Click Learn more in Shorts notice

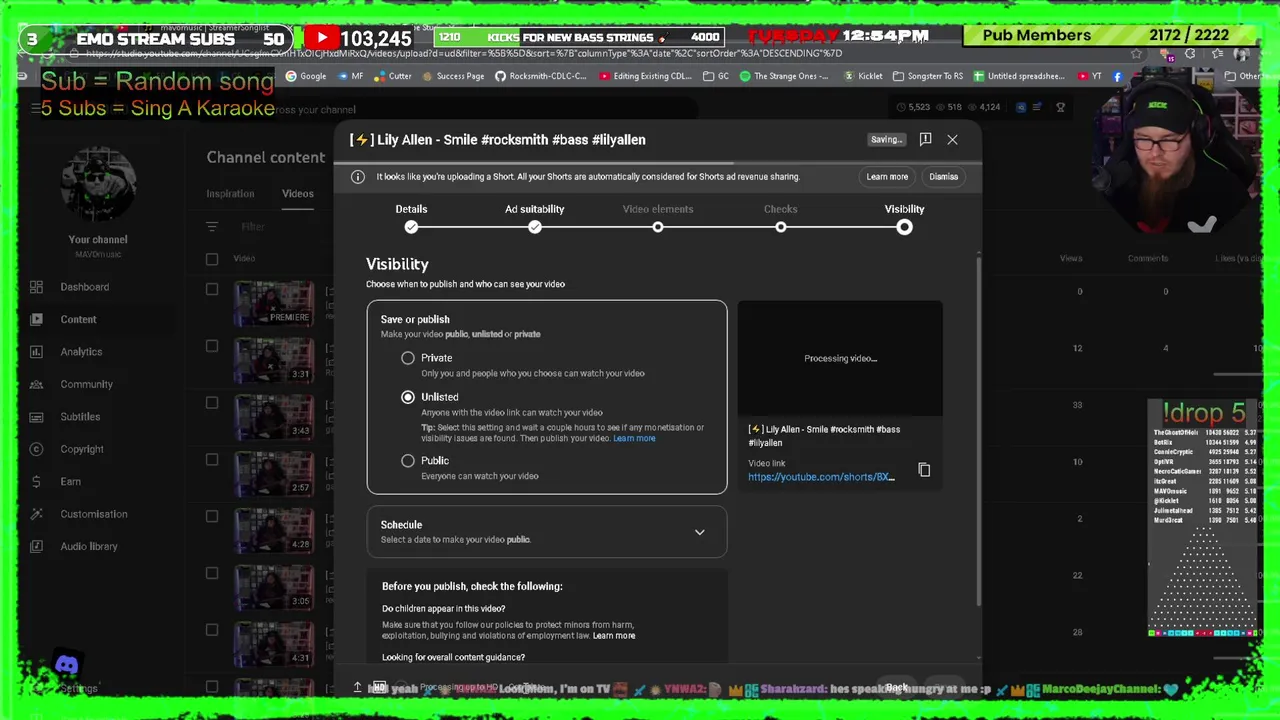coord(887,177)
